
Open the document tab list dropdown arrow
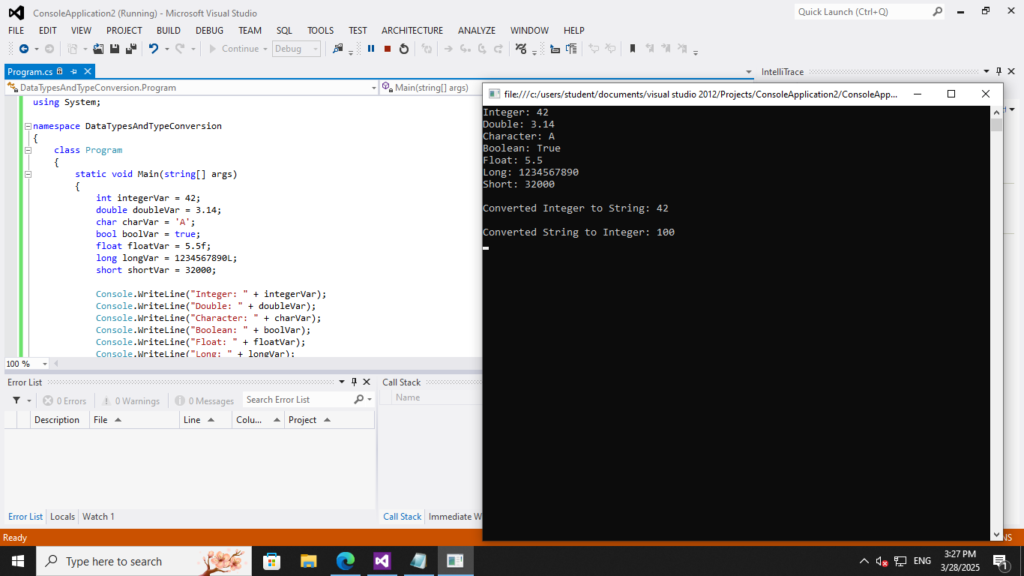point(748,72)
